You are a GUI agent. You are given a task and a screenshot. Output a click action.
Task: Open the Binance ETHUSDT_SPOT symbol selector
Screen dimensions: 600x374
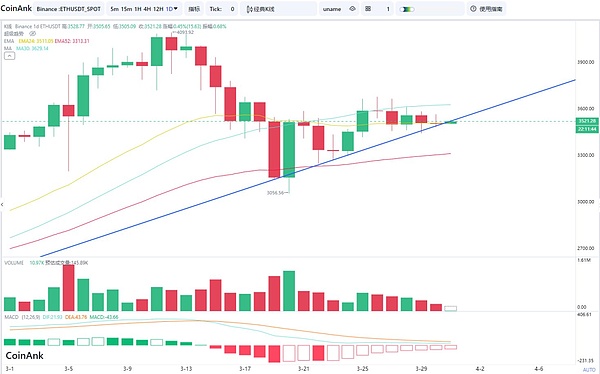click(68, 9)
